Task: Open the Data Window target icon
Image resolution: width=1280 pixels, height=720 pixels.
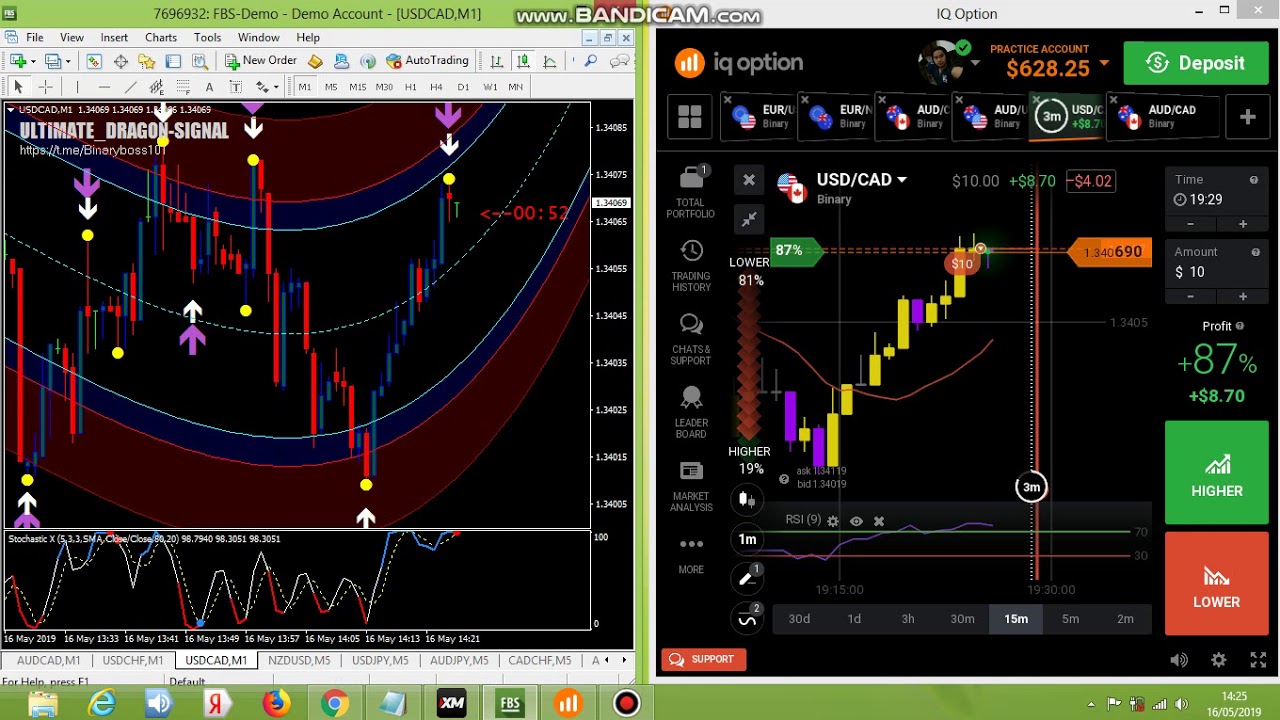Action: tap(120, 61)
